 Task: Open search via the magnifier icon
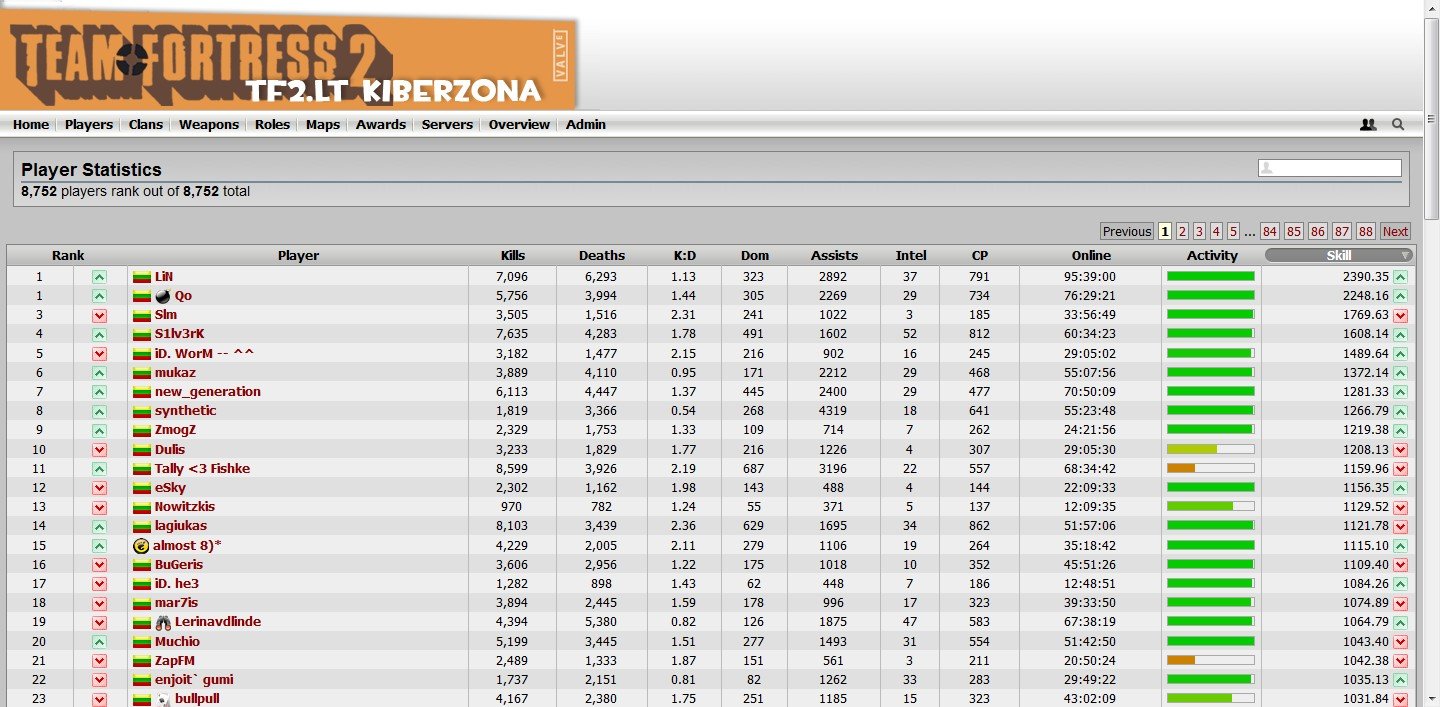1398,125
